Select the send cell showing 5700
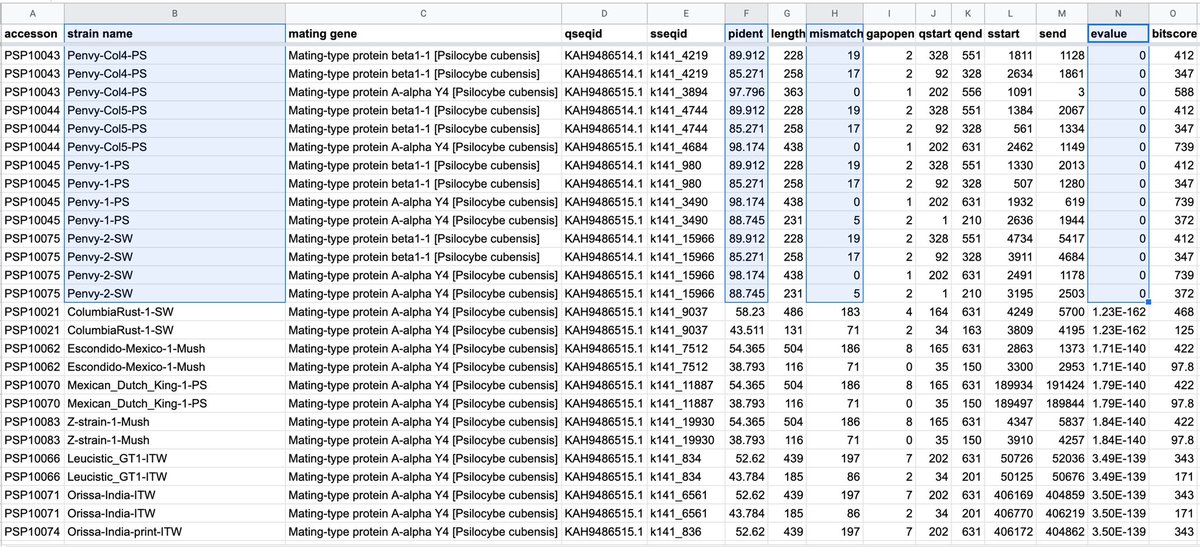 1062,312
